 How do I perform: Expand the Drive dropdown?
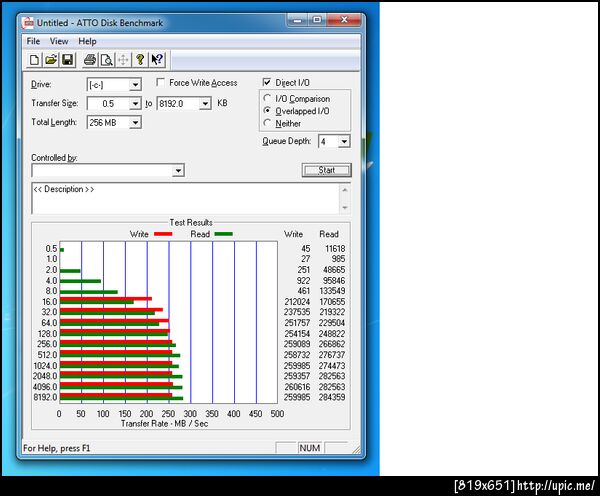[135, 85]
